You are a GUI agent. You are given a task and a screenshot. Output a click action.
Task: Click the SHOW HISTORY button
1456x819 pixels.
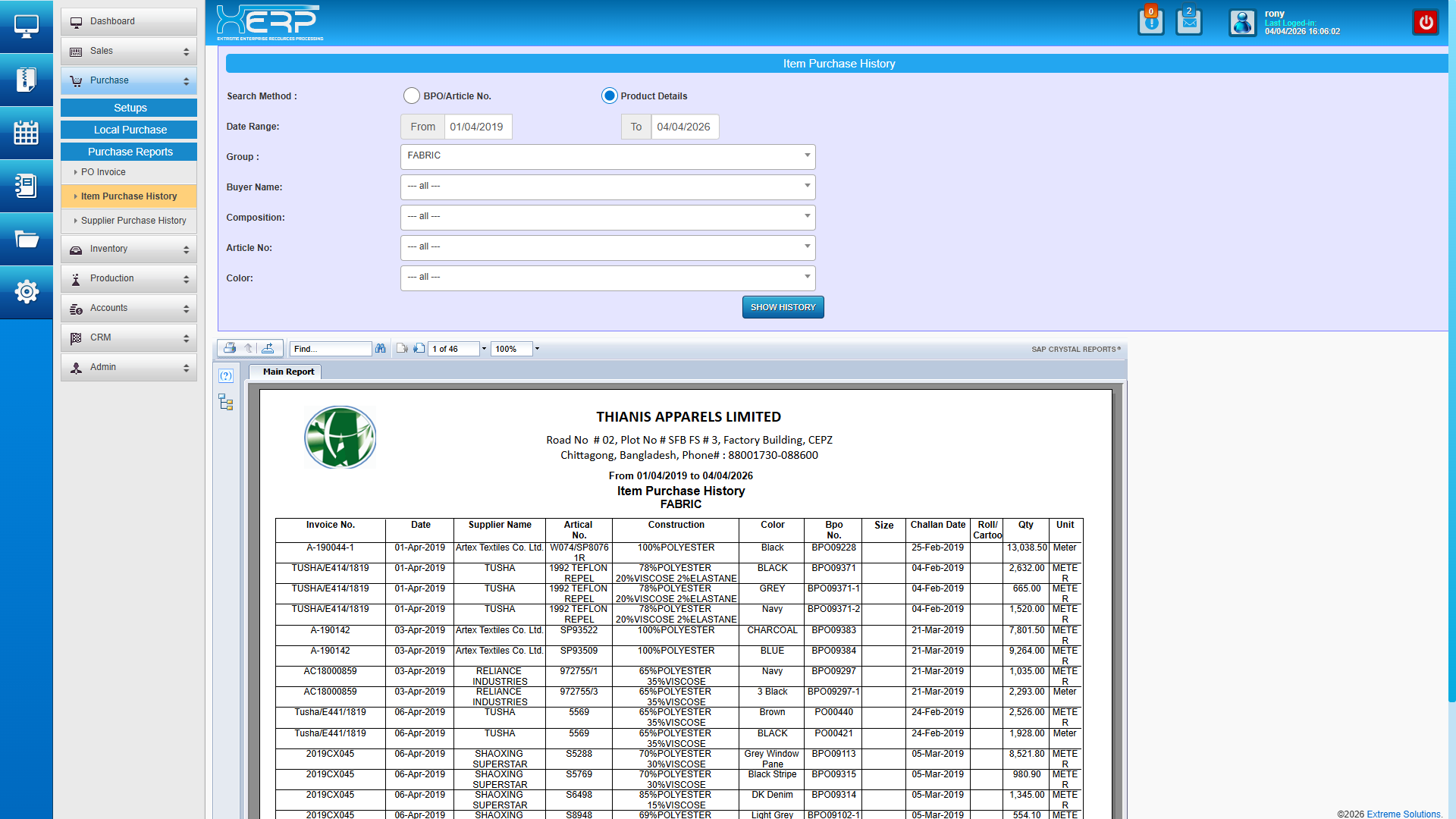(783, 307)
